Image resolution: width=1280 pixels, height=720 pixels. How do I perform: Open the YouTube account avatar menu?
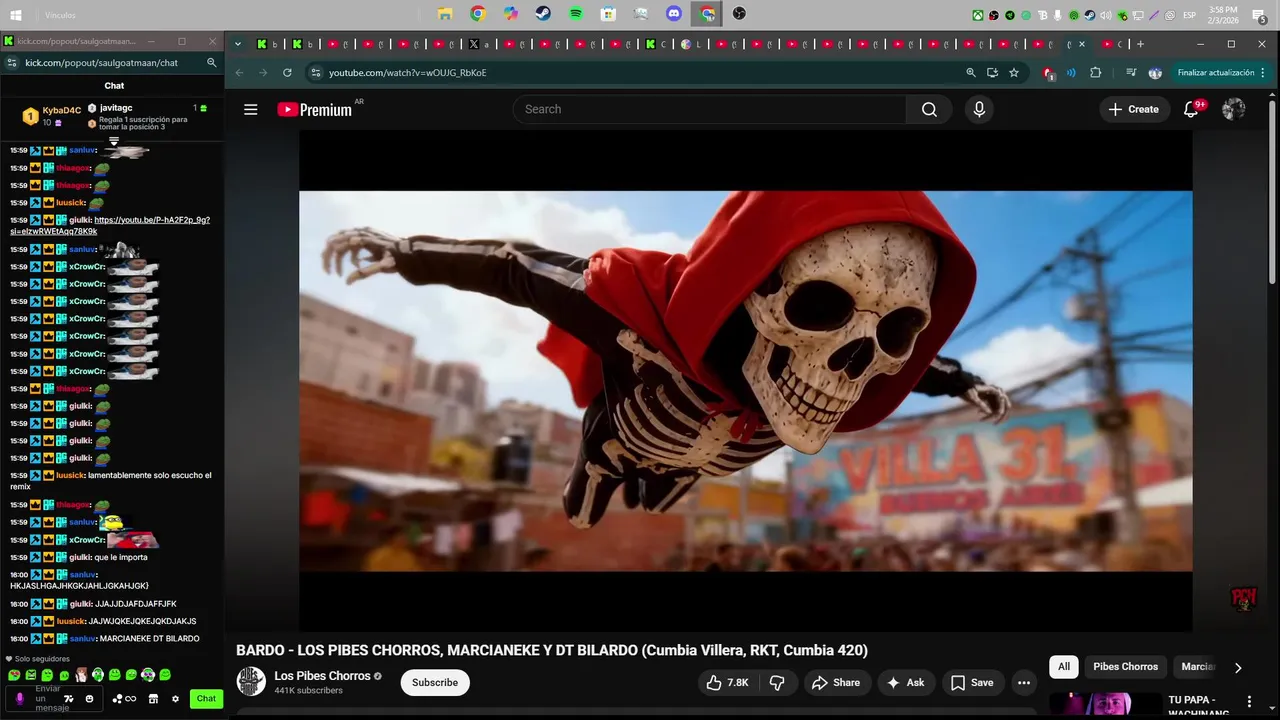1234,110
